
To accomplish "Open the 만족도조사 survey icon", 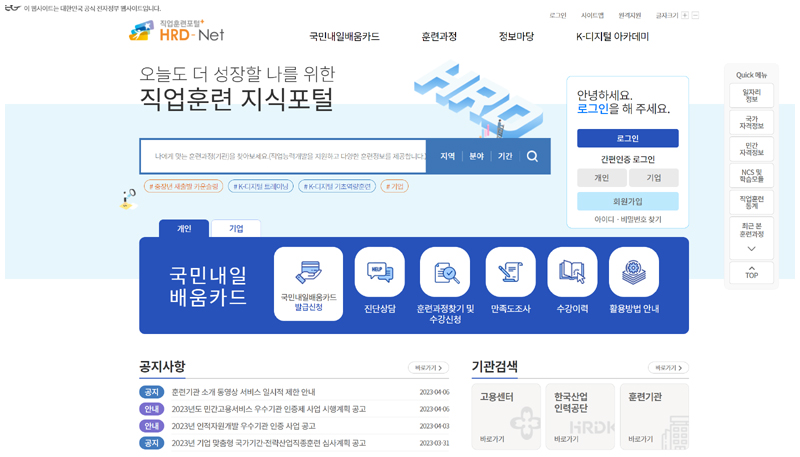I will coord(510,272).
